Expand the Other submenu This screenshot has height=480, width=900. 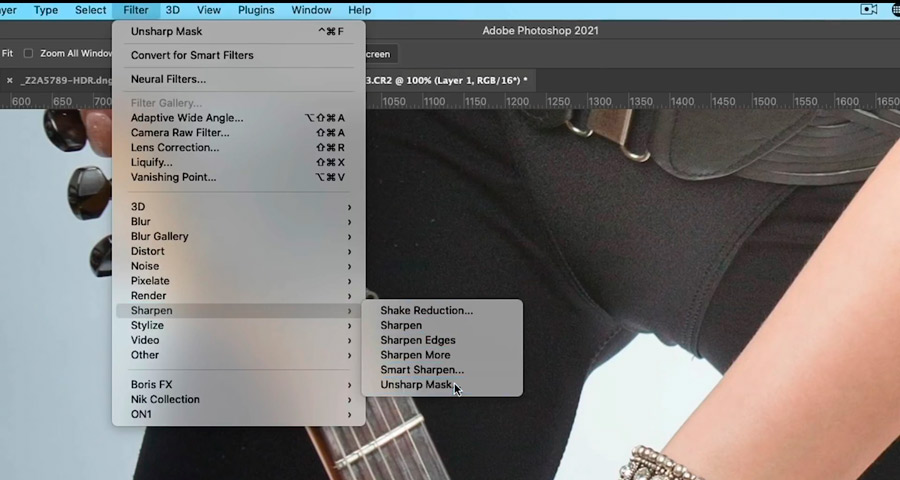coord(238,355)
